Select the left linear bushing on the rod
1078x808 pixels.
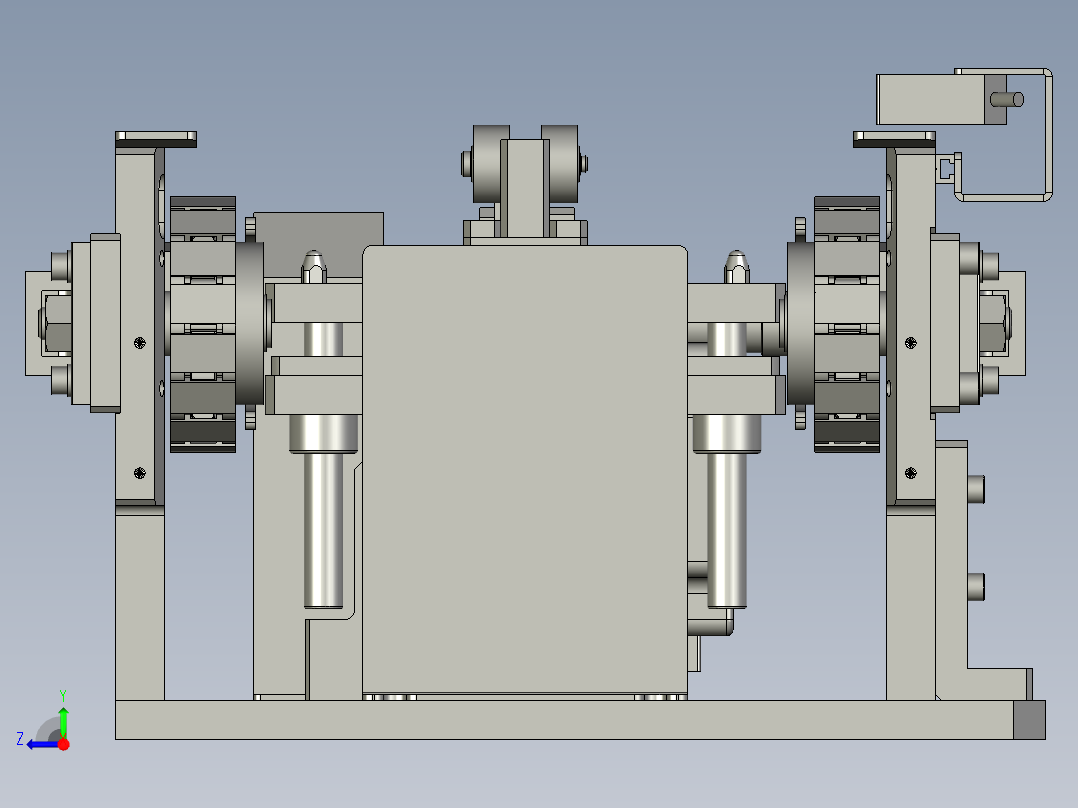point(323,433)
